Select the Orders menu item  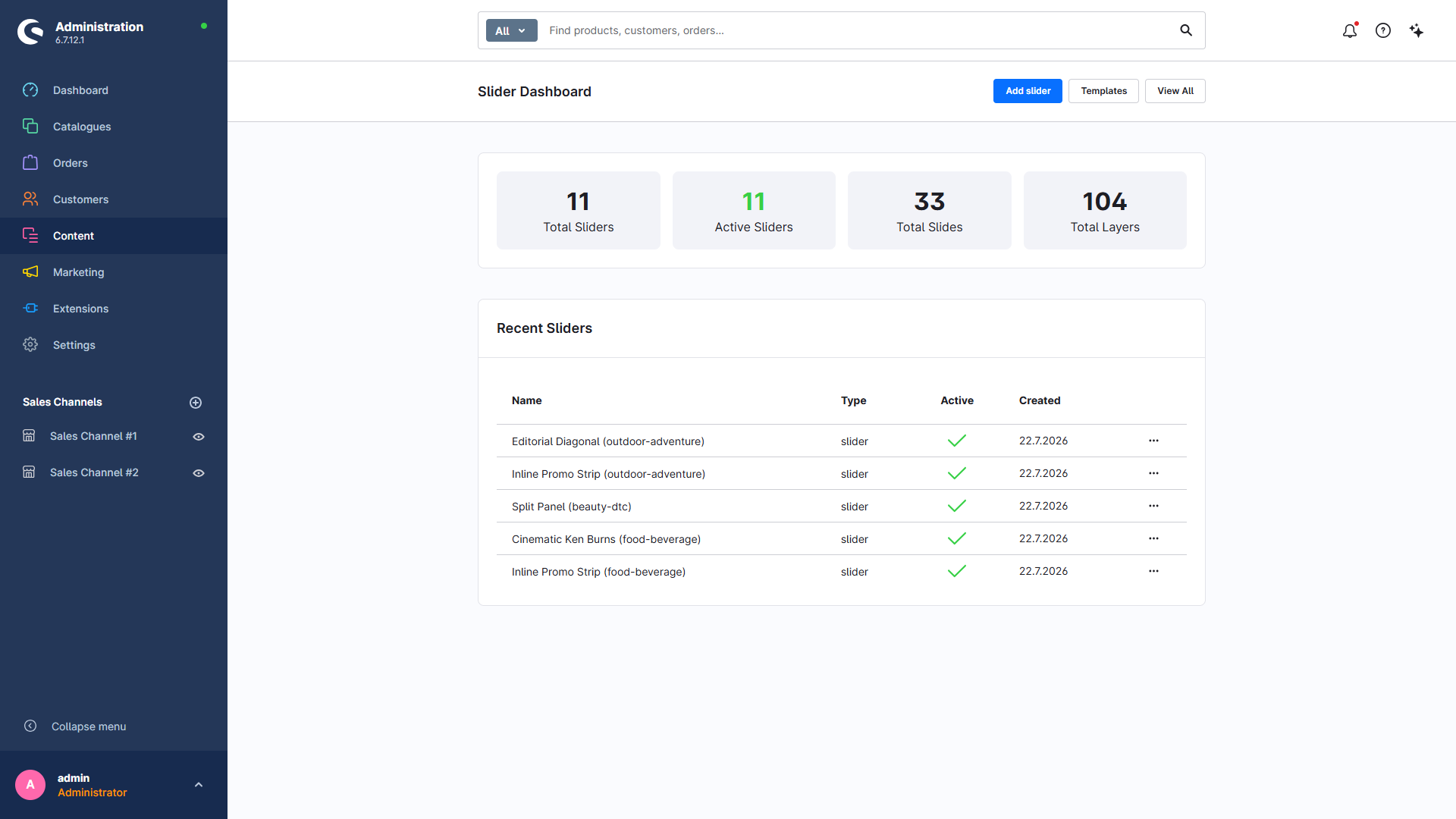(x=114, y=163)
